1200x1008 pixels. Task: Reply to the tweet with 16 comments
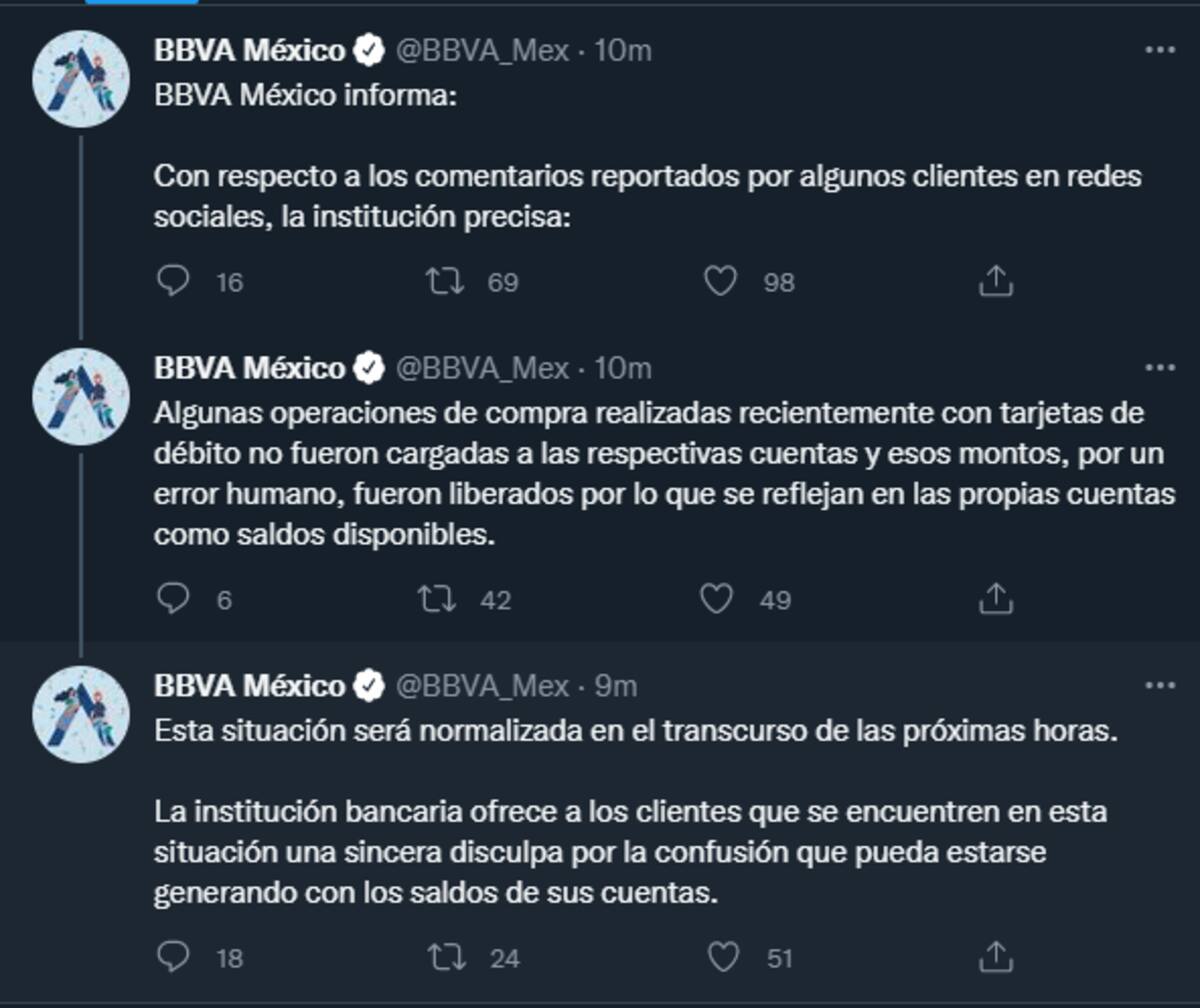pos(174,281)
